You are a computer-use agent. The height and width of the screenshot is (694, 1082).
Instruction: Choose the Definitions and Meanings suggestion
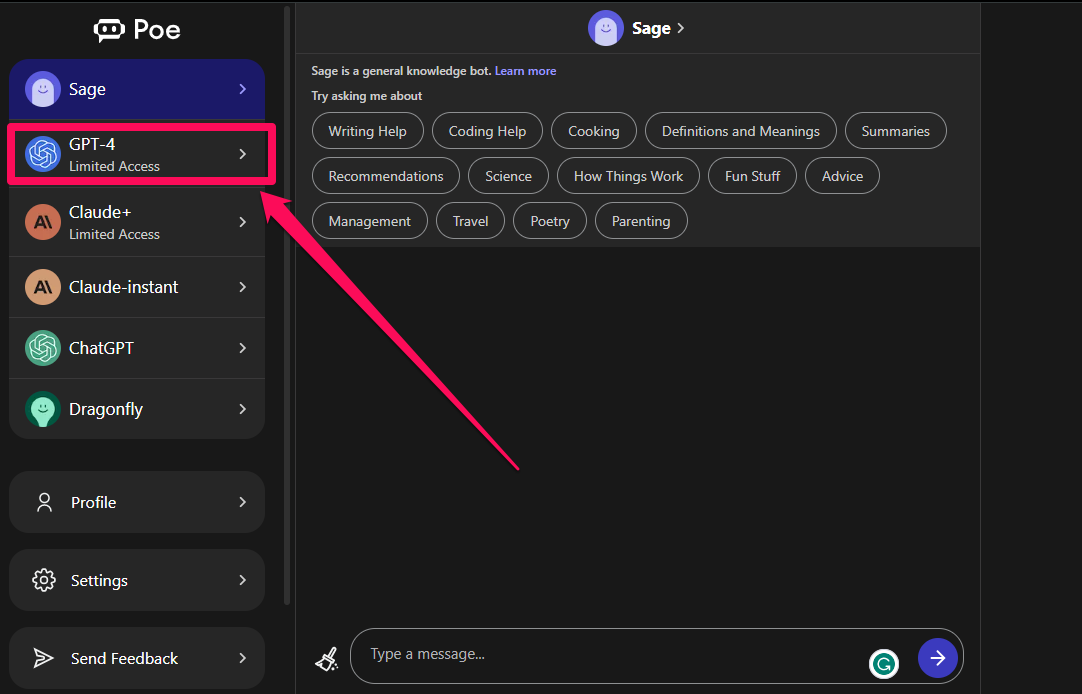coord(740,131)
